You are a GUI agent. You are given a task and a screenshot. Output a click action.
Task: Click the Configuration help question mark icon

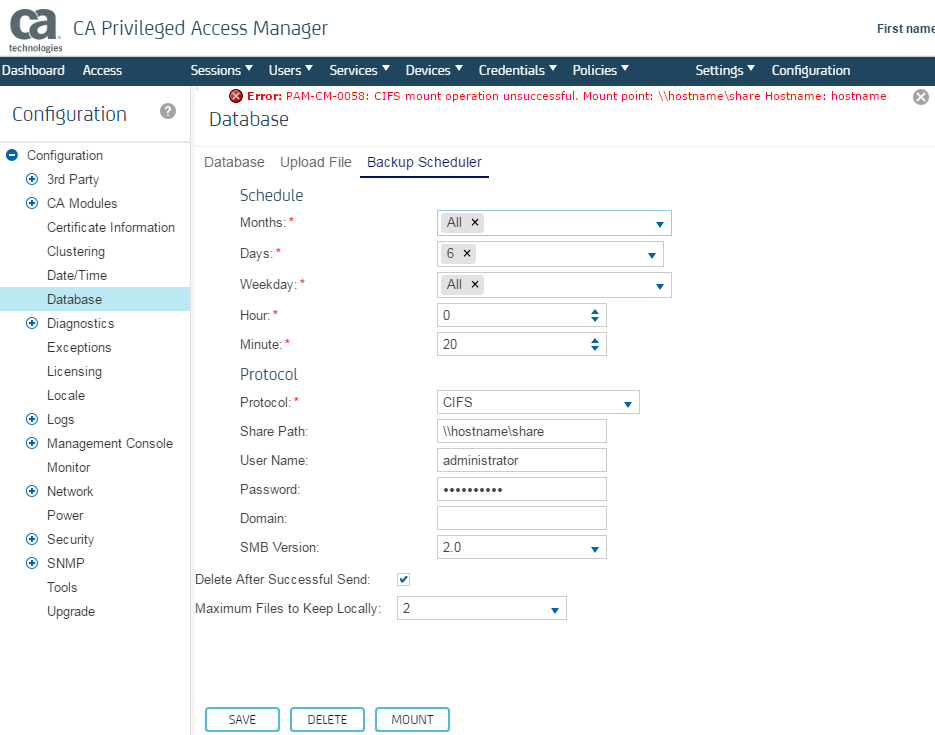[168, 111]
